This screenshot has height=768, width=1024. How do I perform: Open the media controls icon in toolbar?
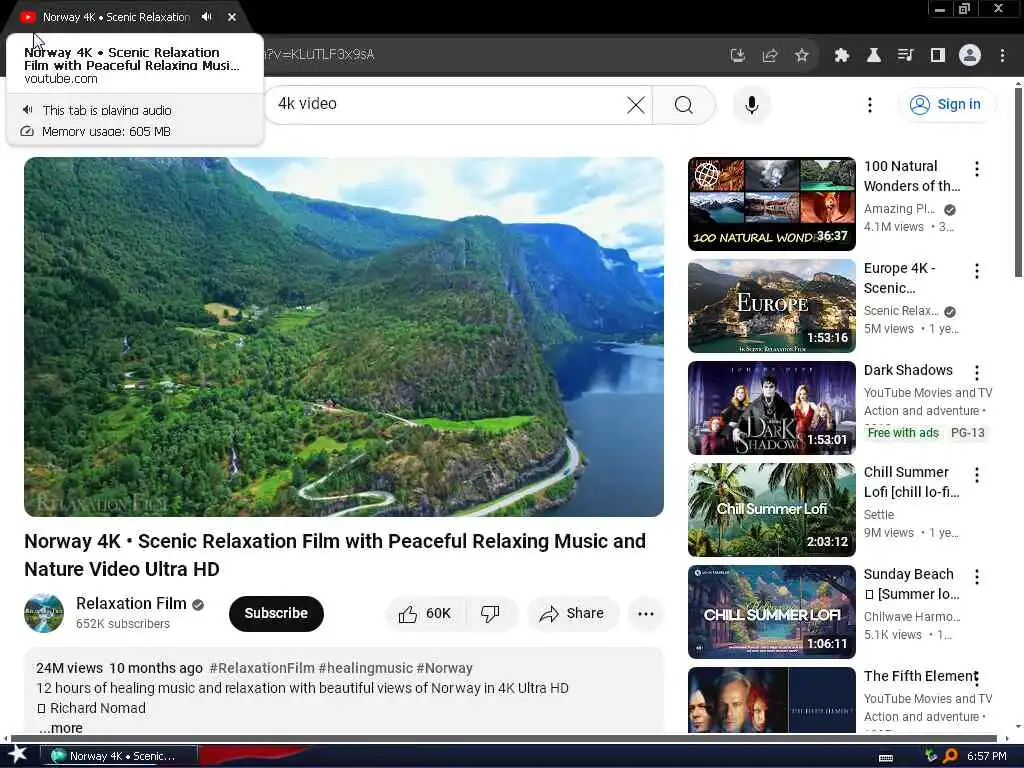point(905,55)
